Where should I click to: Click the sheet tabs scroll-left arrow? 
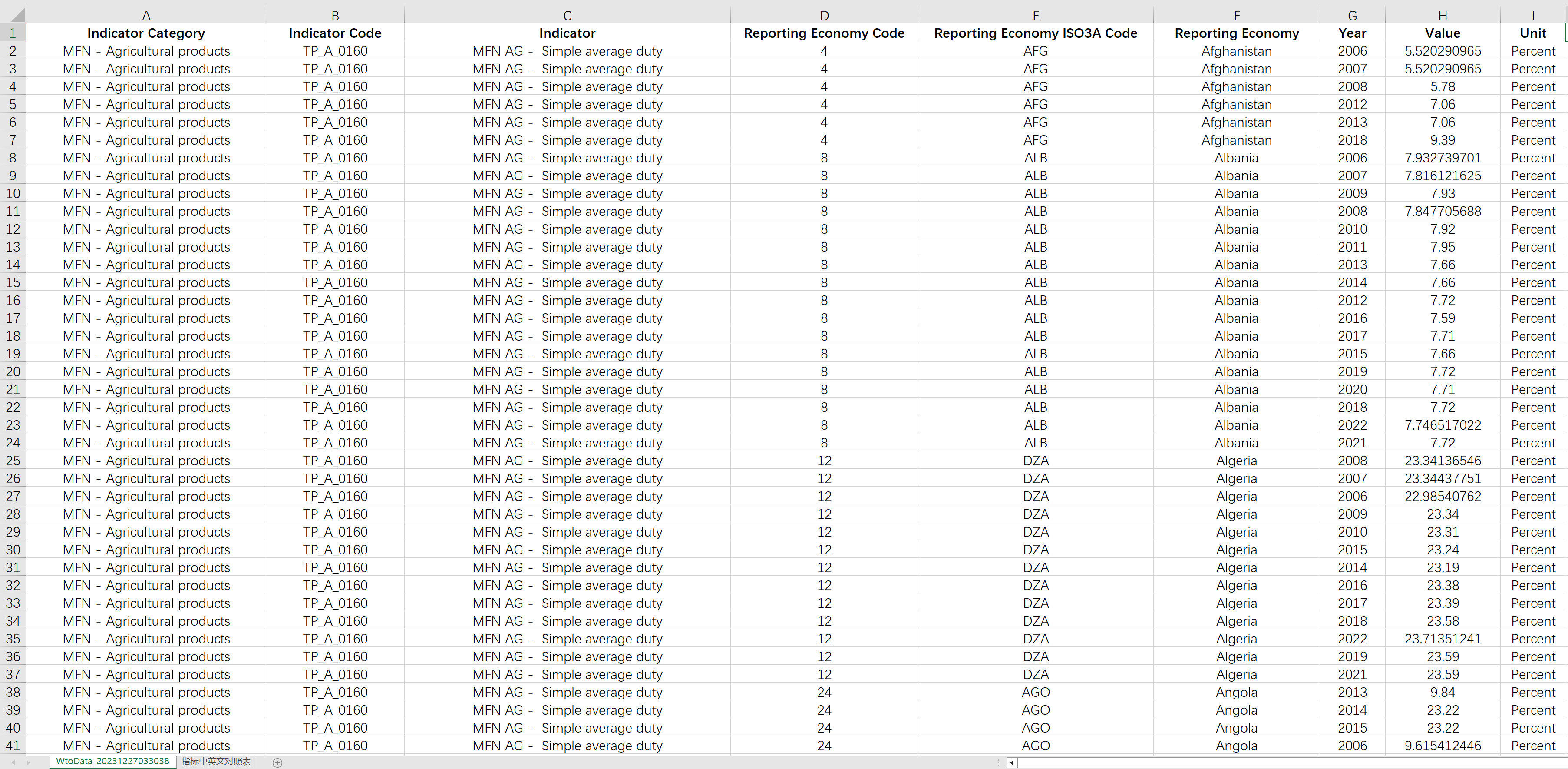[x=13, y=762]
